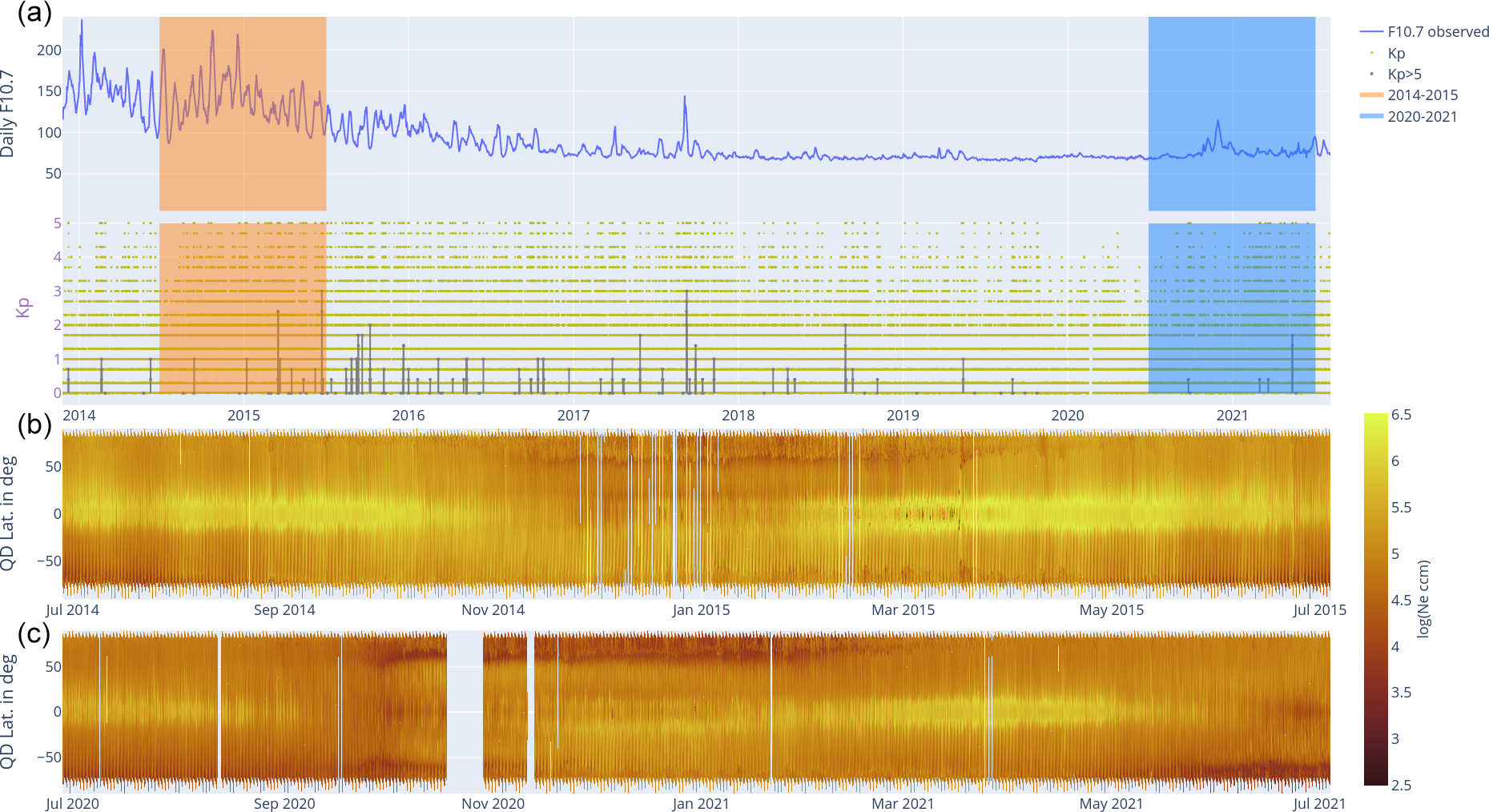Click the panel (a) label
The height and width of the screenshot is (812, 1489).
tap(34, 13)
